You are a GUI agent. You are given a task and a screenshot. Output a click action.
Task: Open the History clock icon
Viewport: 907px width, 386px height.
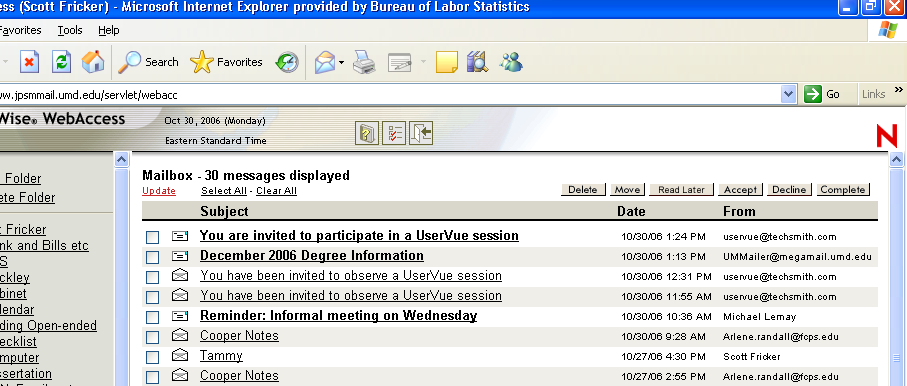pos(287,62)
